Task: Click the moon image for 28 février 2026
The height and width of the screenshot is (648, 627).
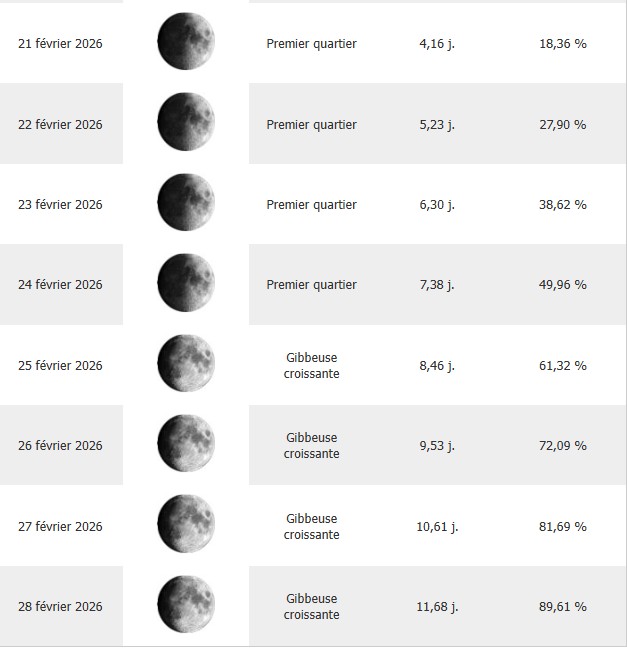Action: 186,605
